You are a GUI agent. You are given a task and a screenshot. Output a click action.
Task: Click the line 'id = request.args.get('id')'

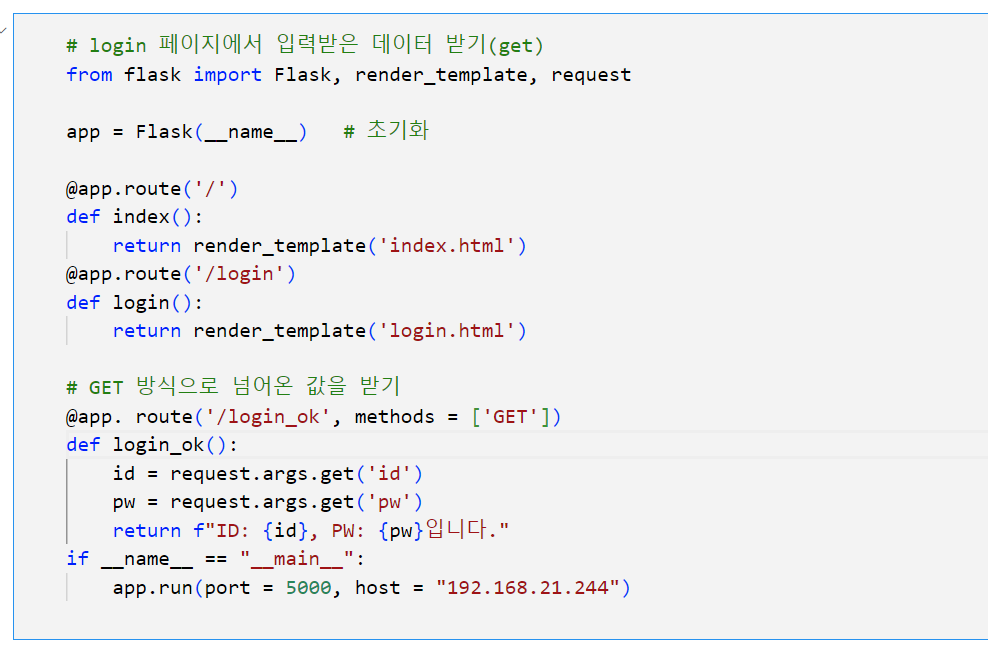(x=268, y=473)
